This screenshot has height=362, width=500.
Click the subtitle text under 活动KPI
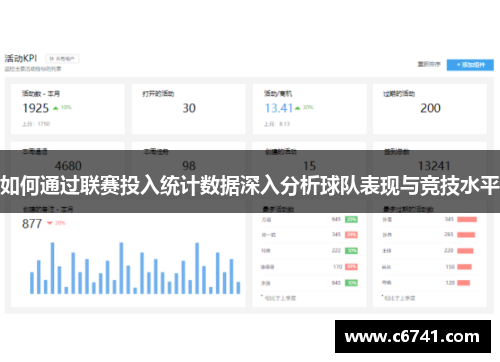tap(33, 69)
